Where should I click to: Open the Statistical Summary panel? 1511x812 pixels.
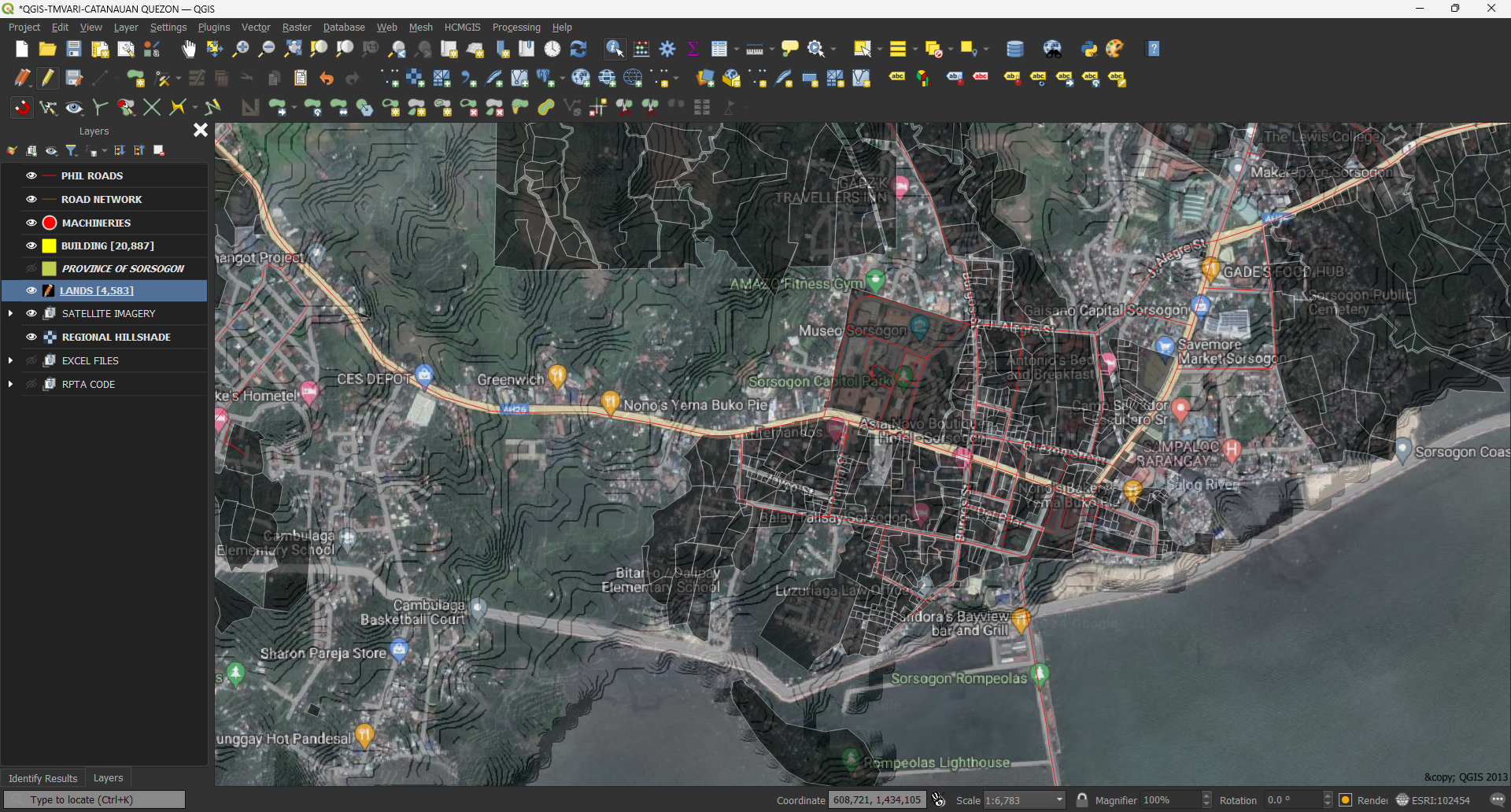tap(693, 49)
